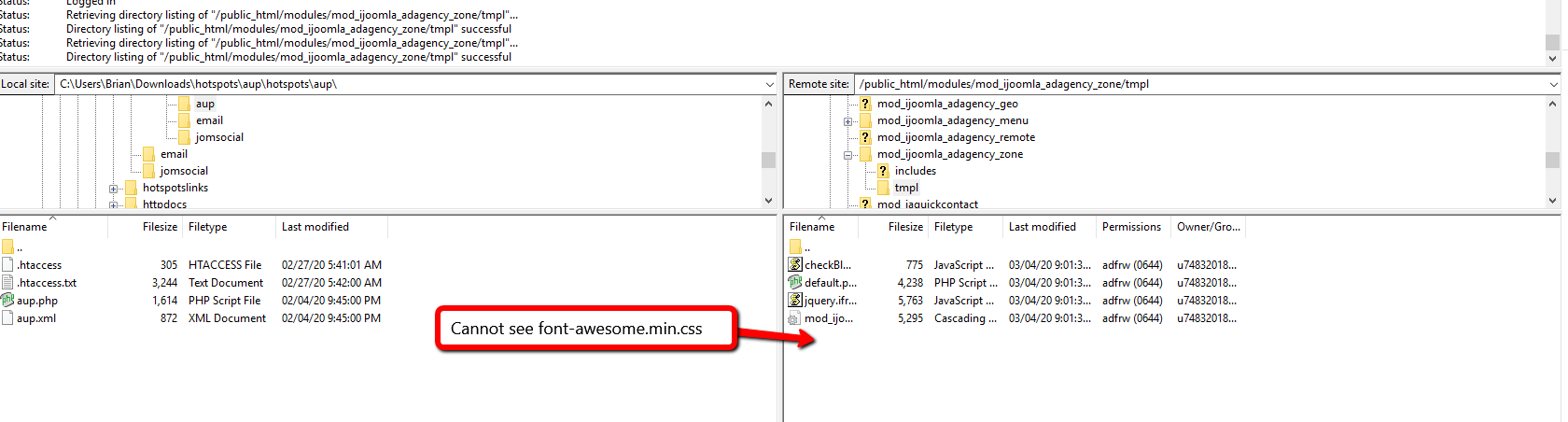This screenshot has height=422, width=1568.
Task: Click the .htaccess file icon
Action: (x=7, y=265)
